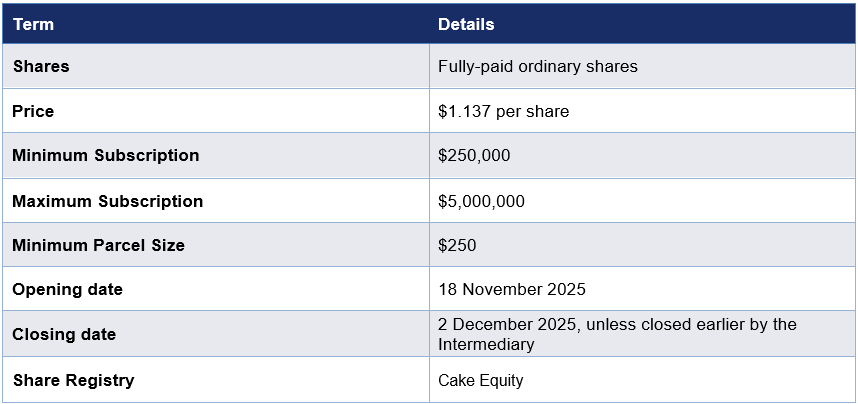This screenshot has width=858, height=404.
Task: Click the Details column header
Action: coord(466,24)
